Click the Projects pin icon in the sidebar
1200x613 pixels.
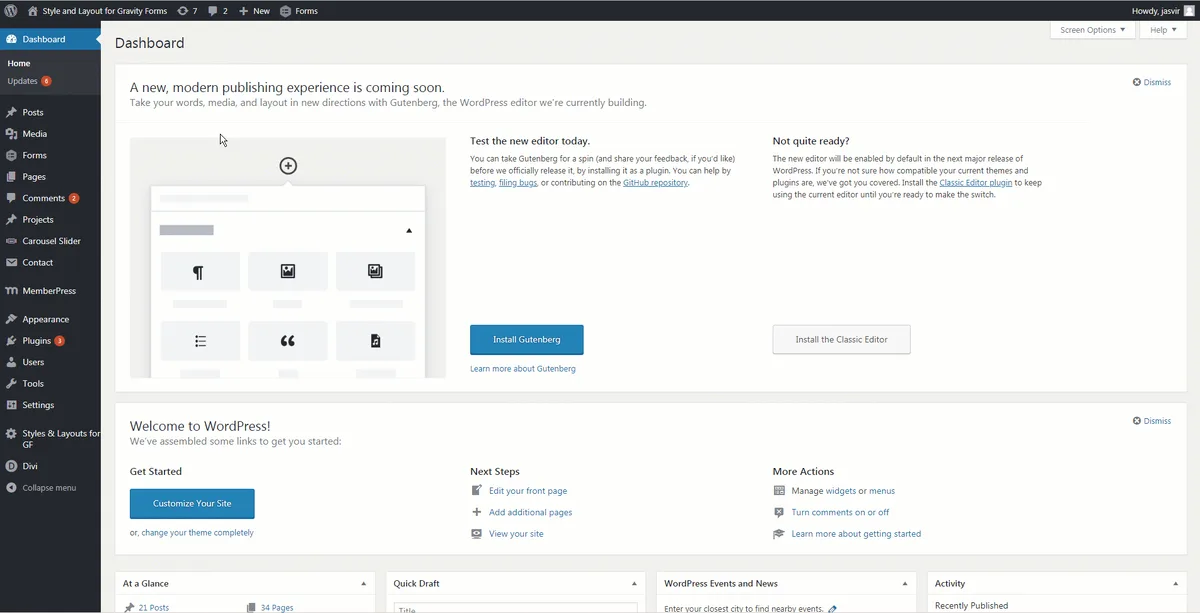[x=11, y=220]
